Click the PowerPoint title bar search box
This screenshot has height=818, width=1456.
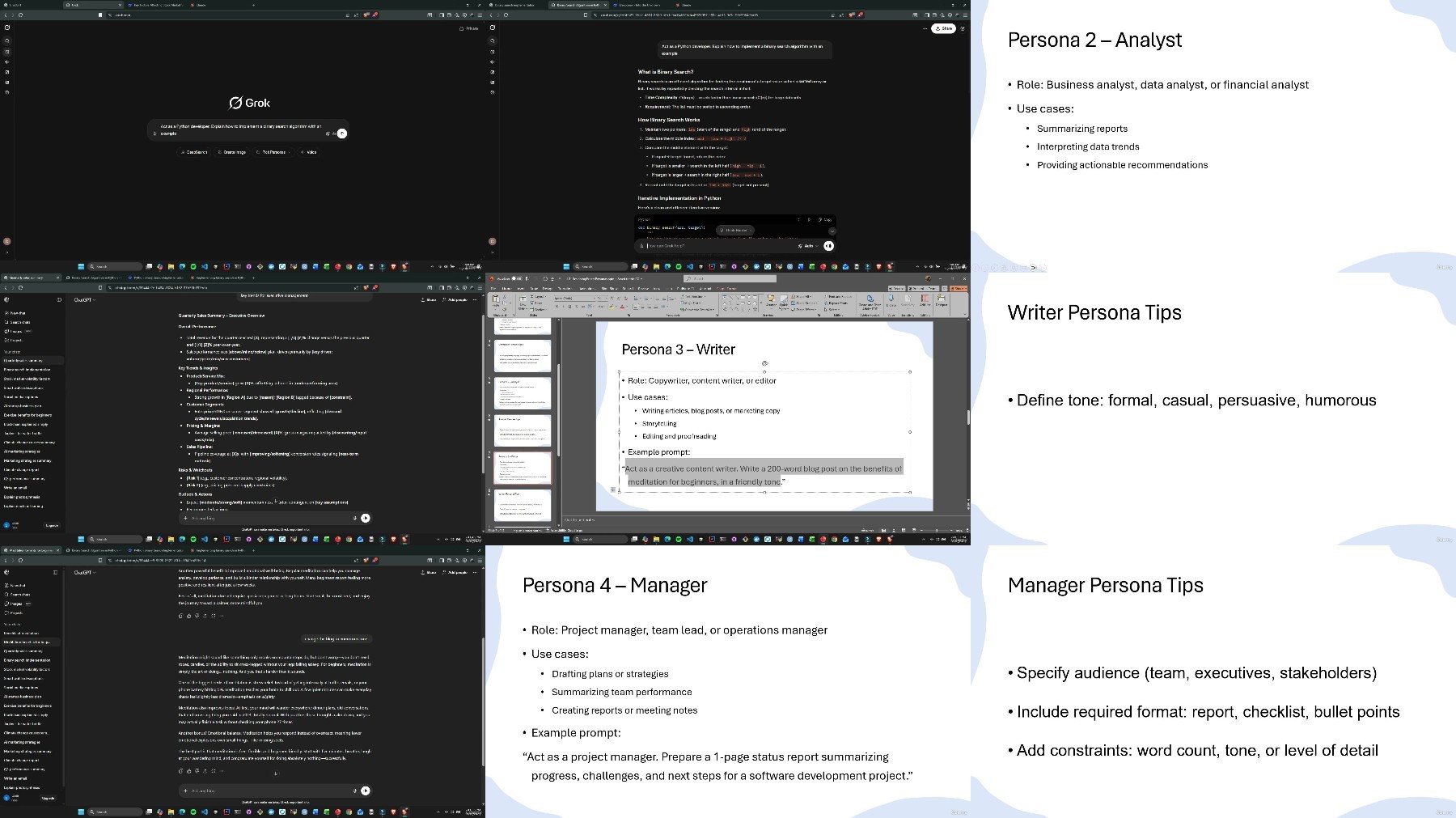(730, 279)
